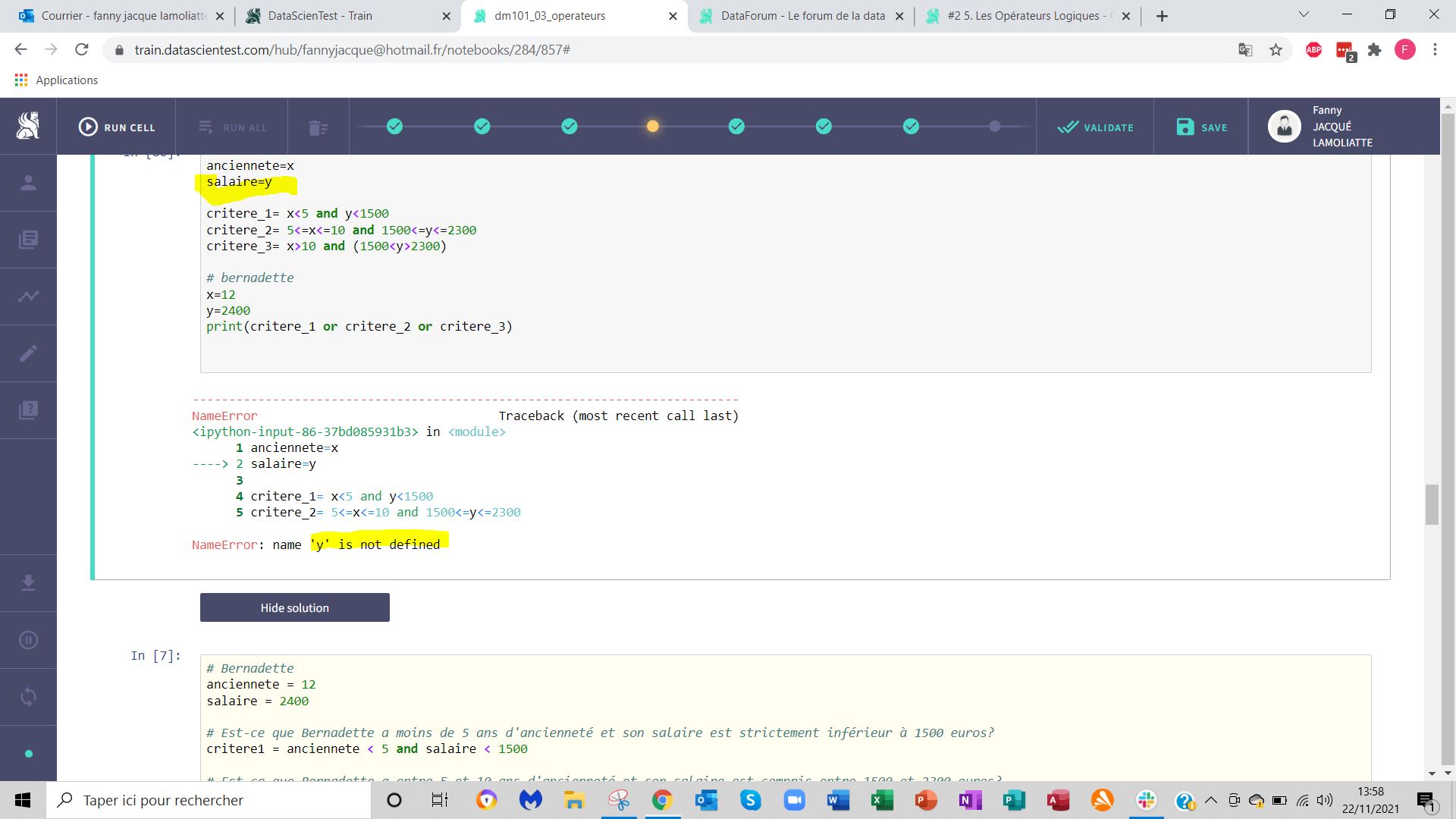Open the notification center icon

(1426, 801)
